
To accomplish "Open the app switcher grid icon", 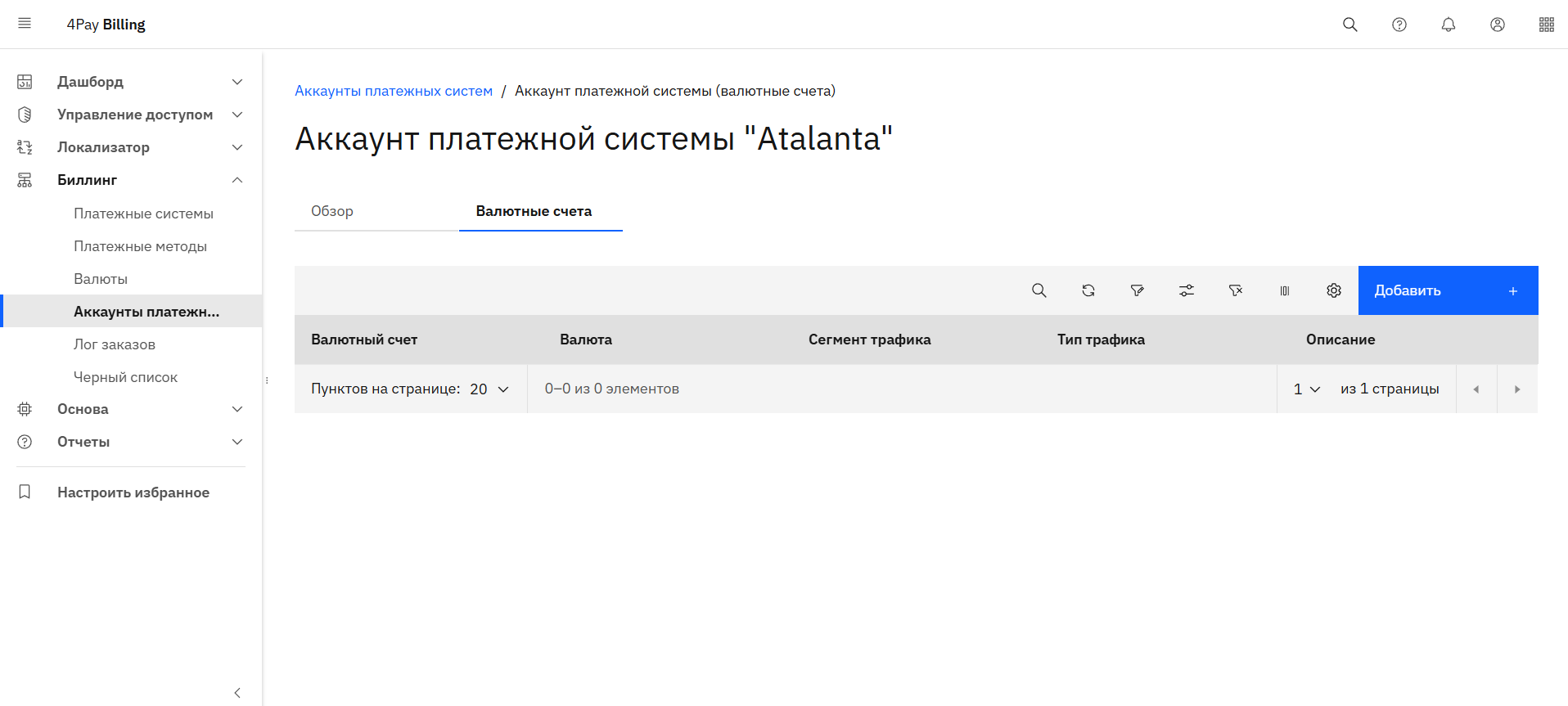I will coord(1546,25).
